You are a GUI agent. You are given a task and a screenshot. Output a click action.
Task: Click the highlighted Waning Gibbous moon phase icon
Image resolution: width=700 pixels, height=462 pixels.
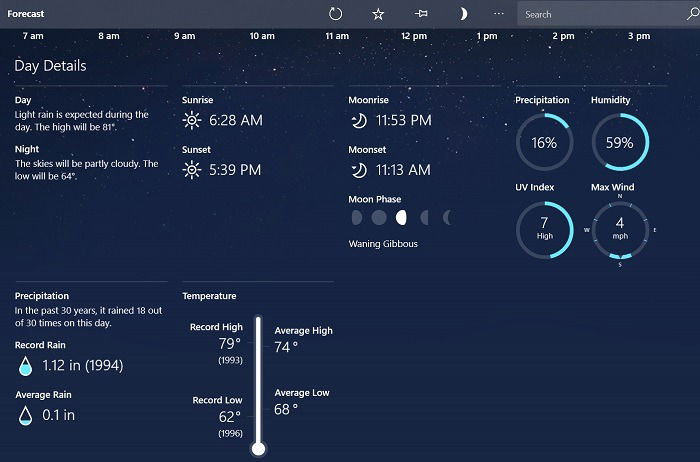(401, 218)
